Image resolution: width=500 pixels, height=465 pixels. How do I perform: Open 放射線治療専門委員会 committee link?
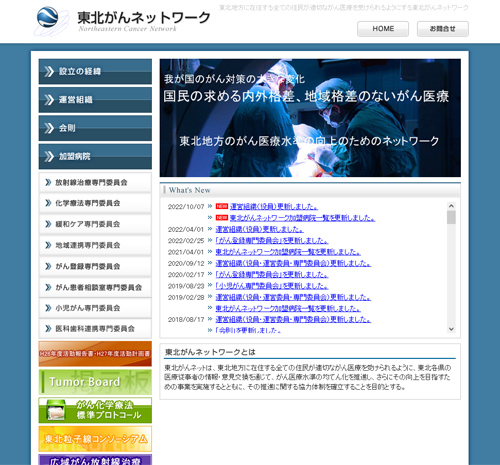(x=95, y=182)
